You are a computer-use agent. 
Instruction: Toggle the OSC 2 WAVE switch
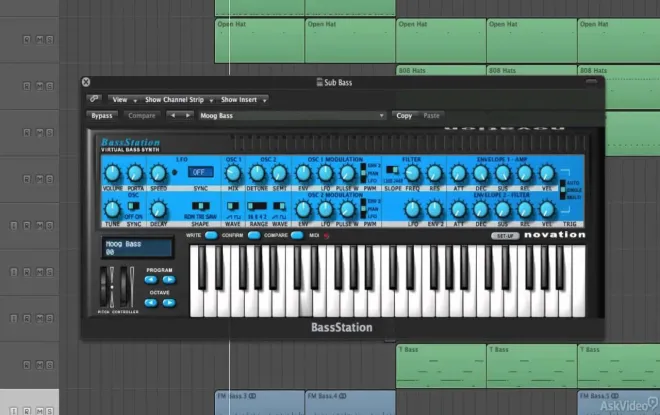[279, 206]
